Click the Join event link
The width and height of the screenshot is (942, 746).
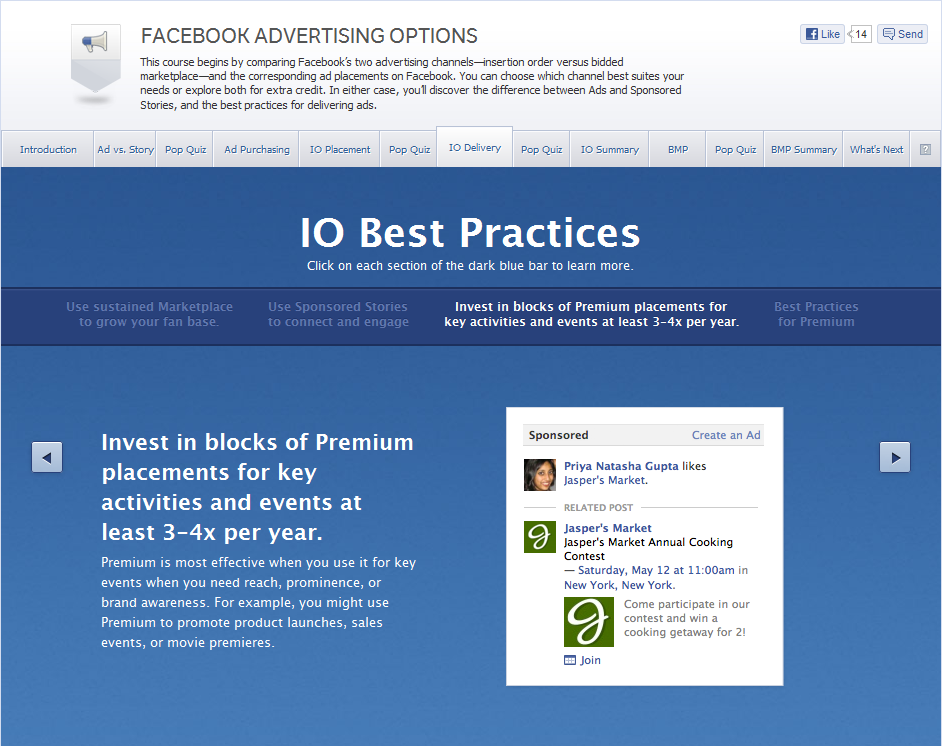tap(590, 660)
